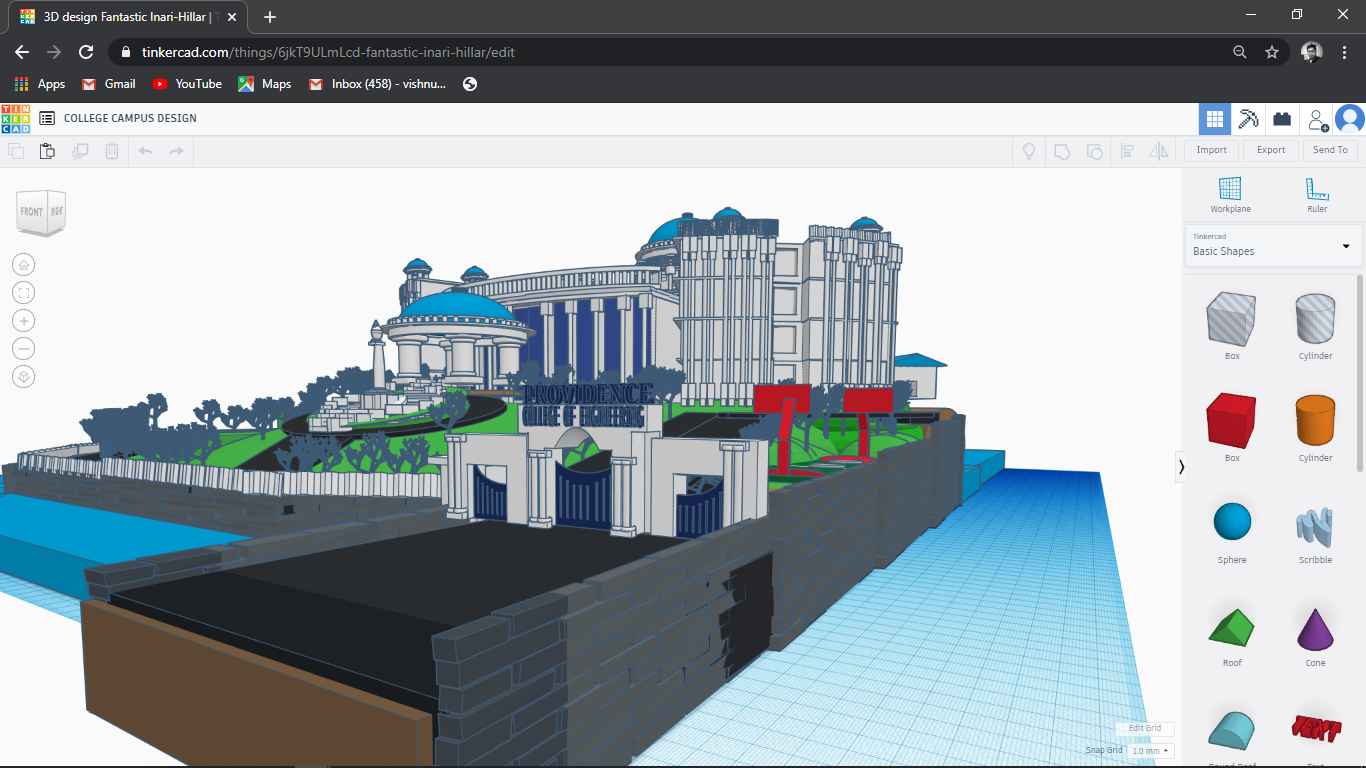Click the Edit Grid button
The width and height of the screenshot is (1366, 768).
point(1145,728)
